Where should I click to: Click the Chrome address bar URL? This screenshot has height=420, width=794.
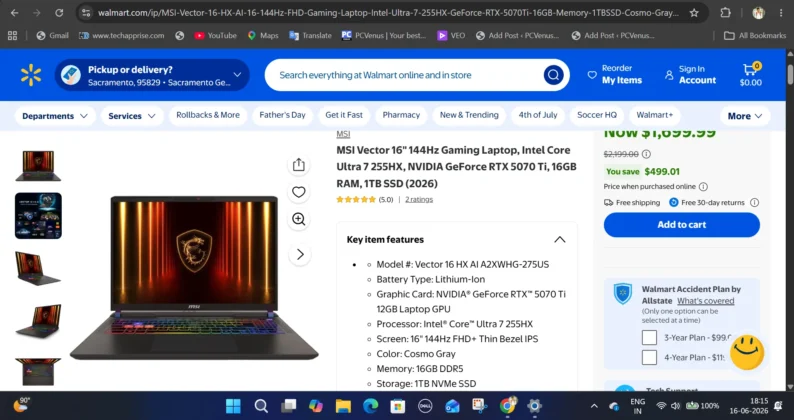[388, 13]
